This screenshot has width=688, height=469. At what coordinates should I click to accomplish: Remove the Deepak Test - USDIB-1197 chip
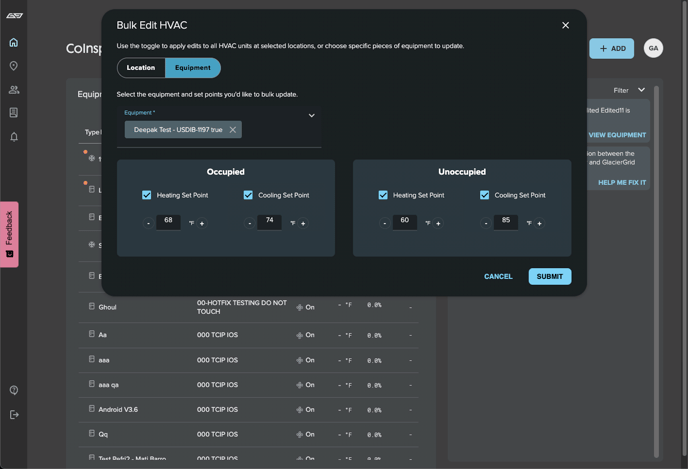tap(233, 130)
